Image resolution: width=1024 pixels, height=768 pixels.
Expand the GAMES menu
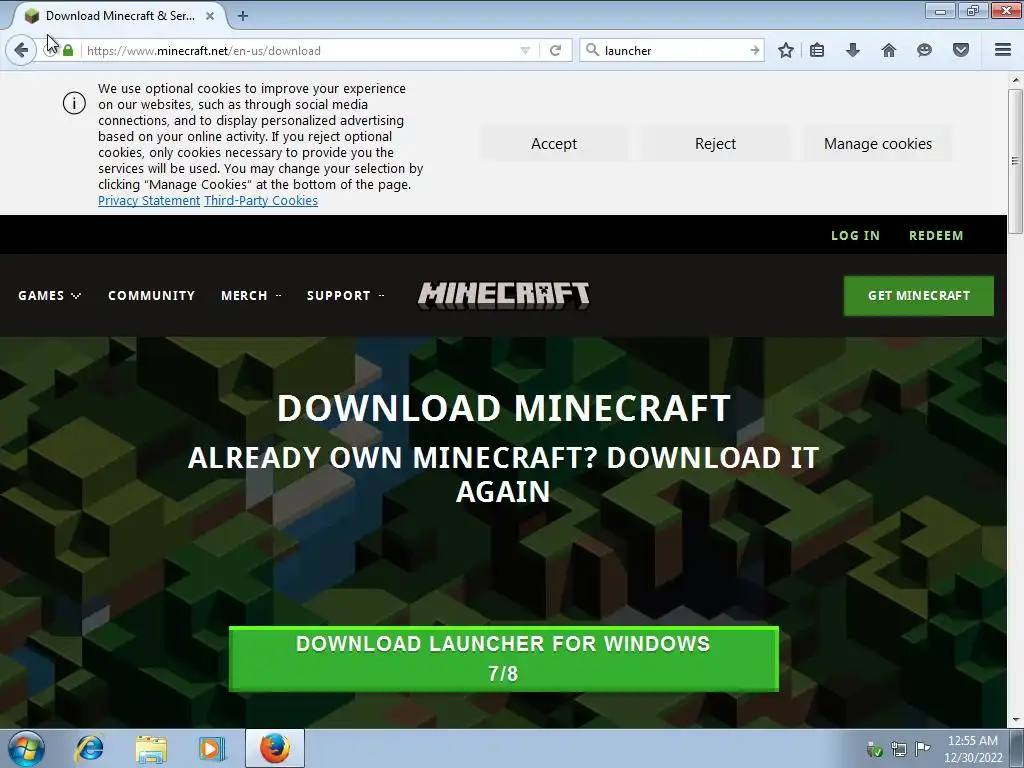(50, 295)
